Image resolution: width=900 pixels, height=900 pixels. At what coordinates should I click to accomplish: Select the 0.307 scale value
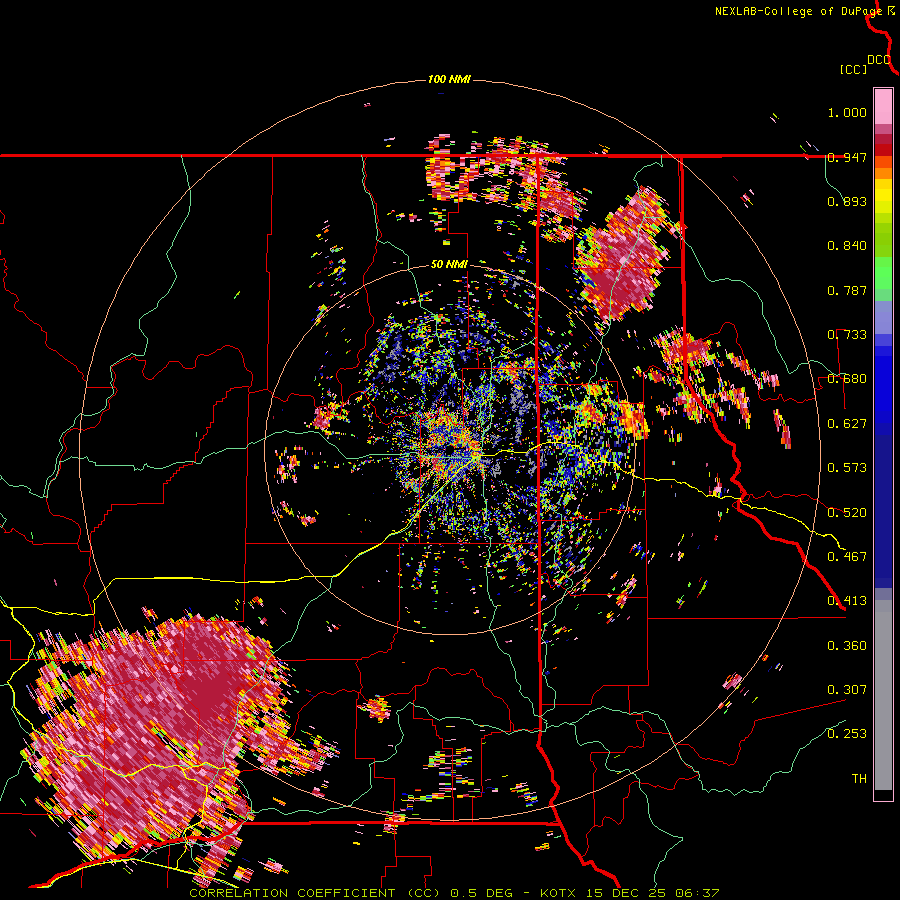[x=847, y=689]
